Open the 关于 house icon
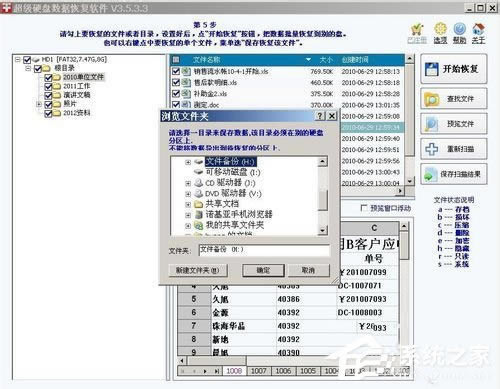The height and width of the screenshot is (389, 500). [x=478, y=29]
